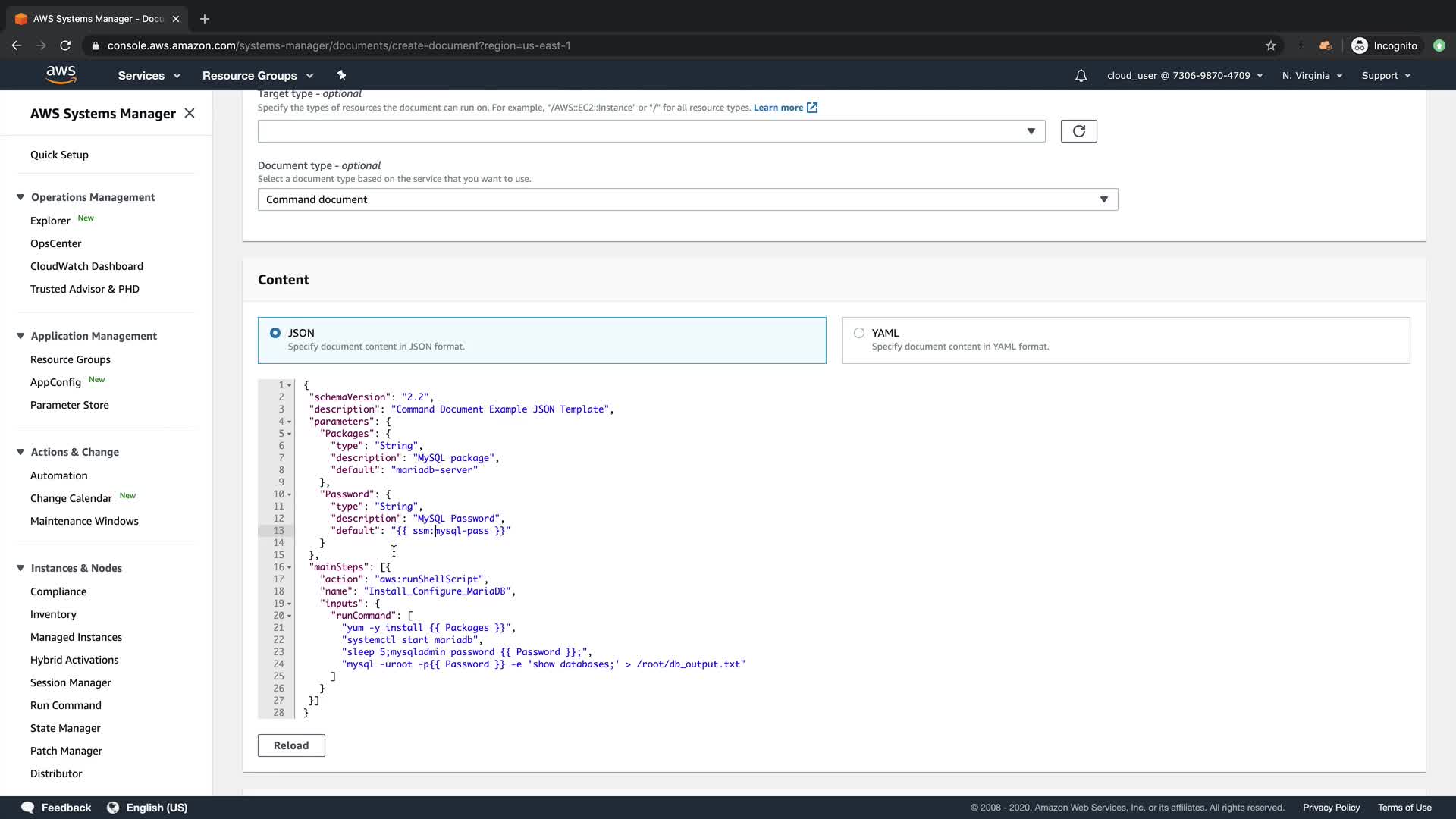Close the AWS Systems Manager sidebar
1456x819 pixels.
click(x=190, y=113)
